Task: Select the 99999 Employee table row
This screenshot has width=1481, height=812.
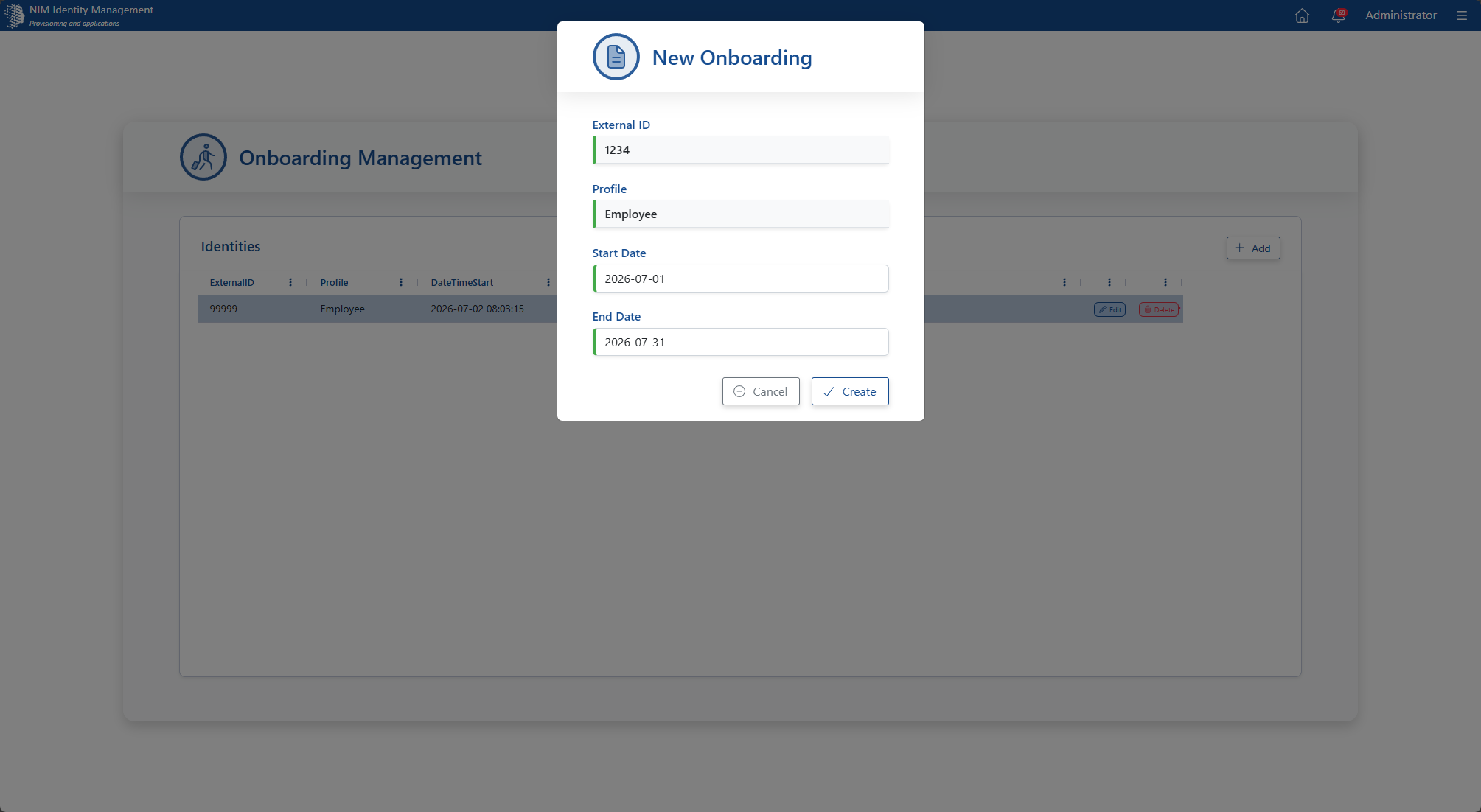Action: click(690, 309)
